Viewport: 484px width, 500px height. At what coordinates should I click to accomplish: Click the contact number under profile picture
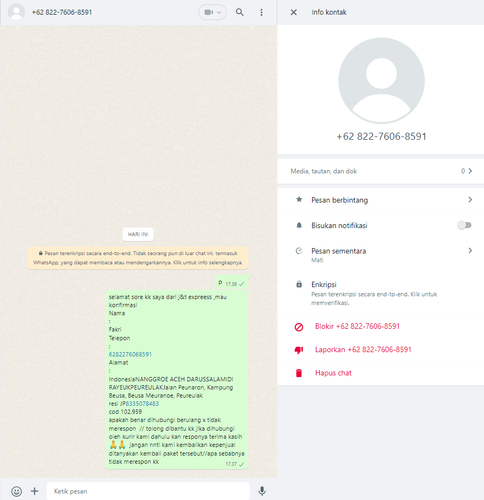[381, 136]
